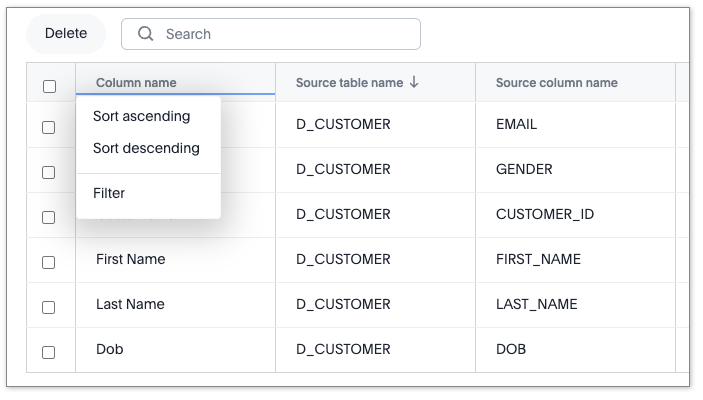703x400 pixels.
Task: Select the First Name row checkbox
Action: [x=48, y=262]
